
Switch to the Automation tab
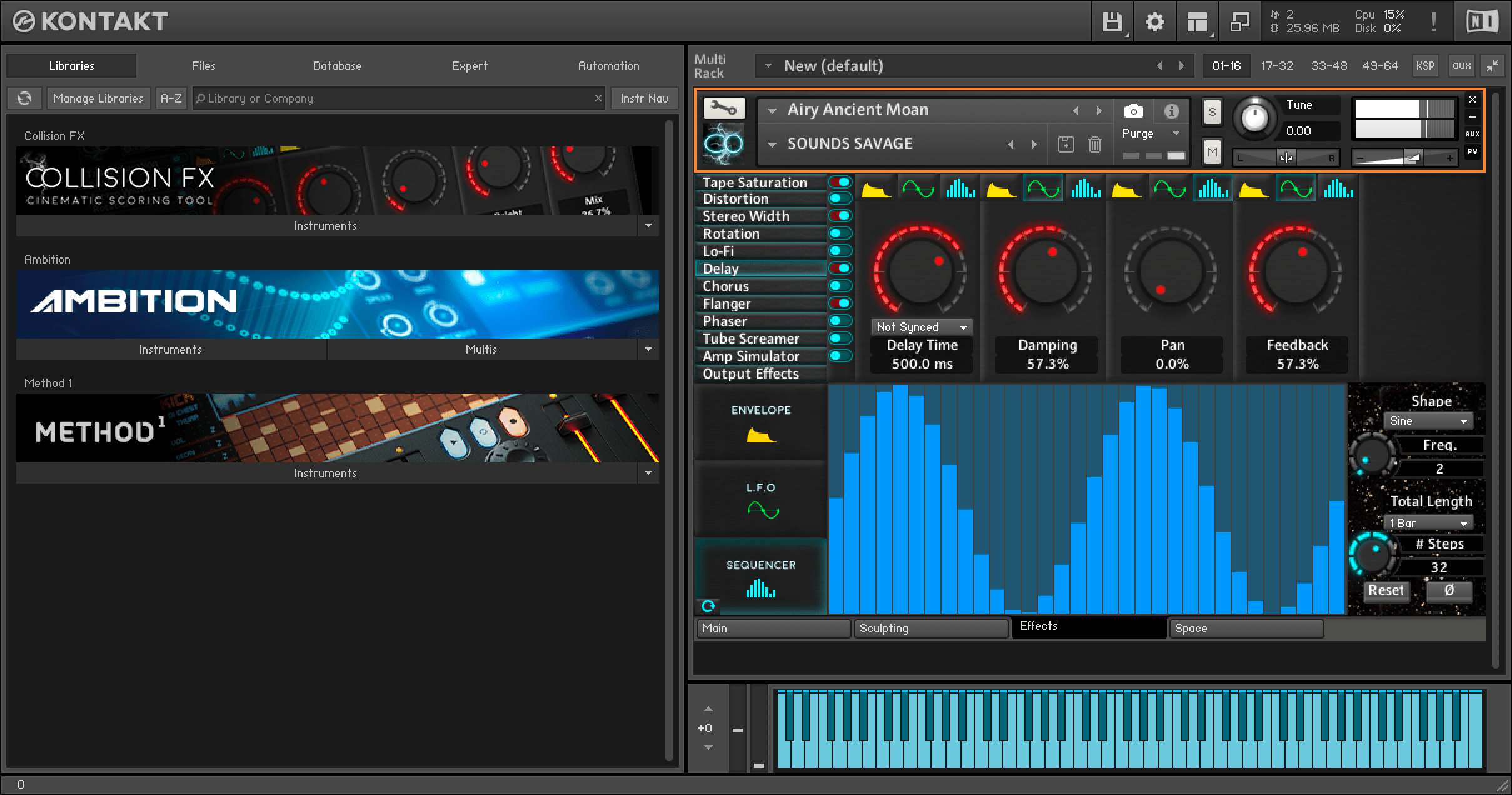click(608, 66)
